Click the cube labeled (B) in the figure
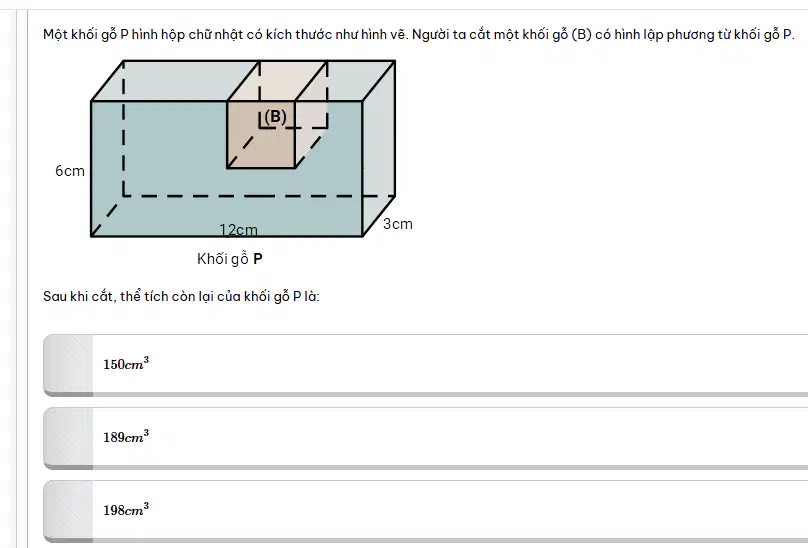The height and width of the screenshot is (548, 808). pyautogui.click(x=261, y=135)
